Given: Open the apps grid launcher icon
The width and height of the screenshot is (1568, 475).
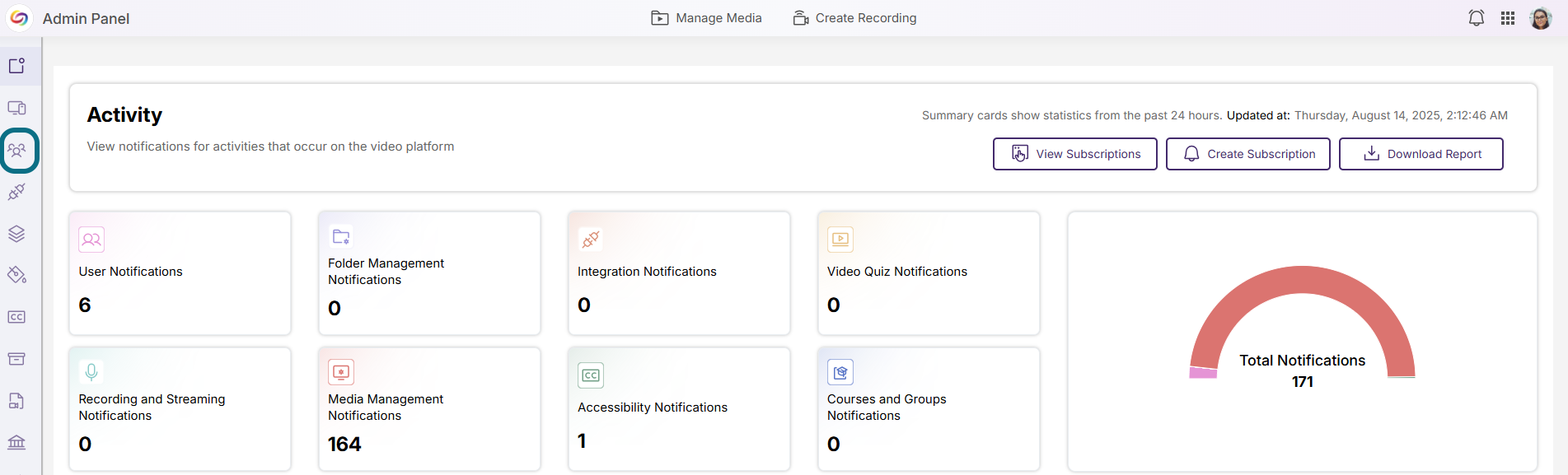Looking at the screenshot, I should click(1507, 18).
